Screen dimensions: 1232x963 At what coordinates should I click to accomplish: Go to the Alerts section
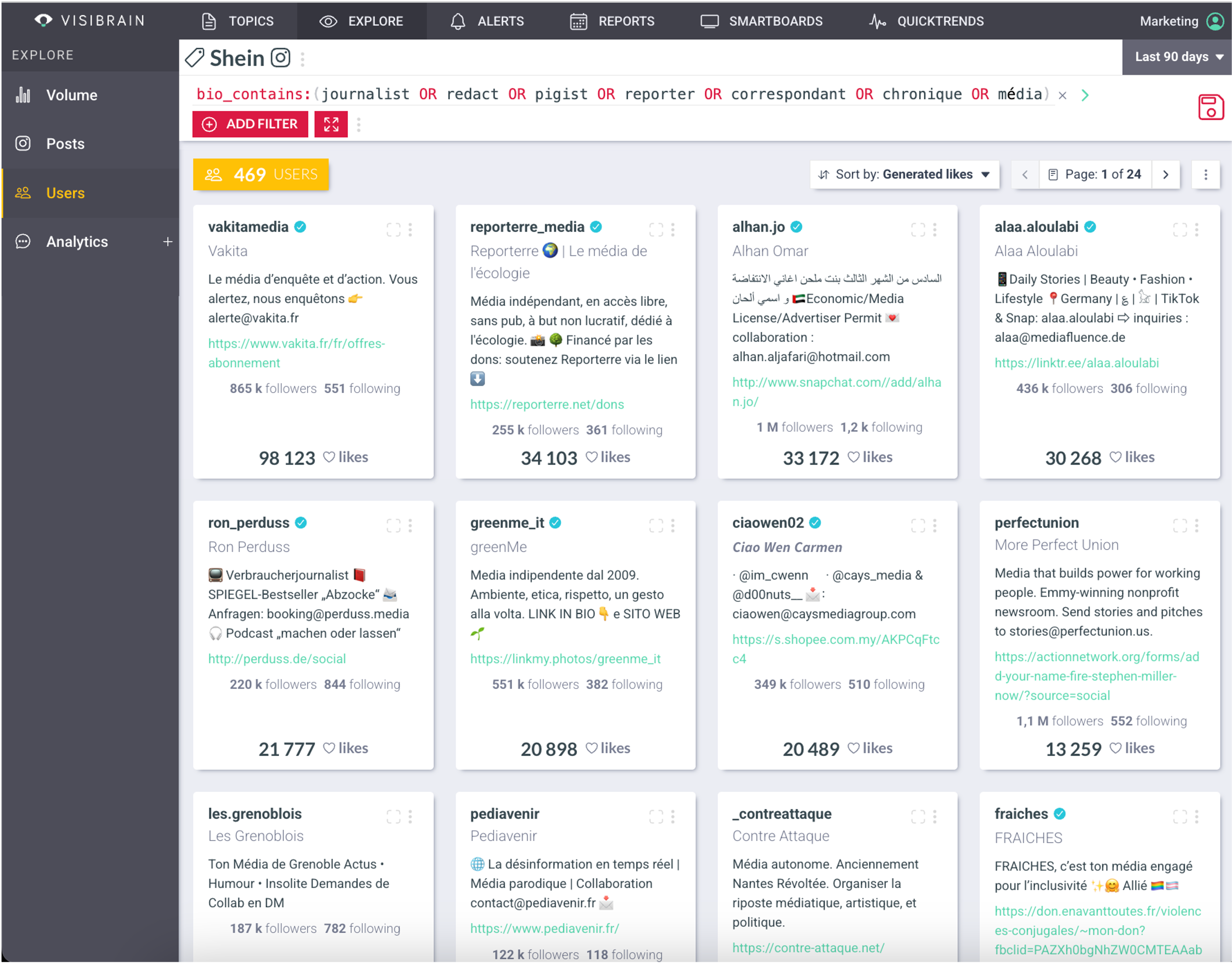pos(486,21)
